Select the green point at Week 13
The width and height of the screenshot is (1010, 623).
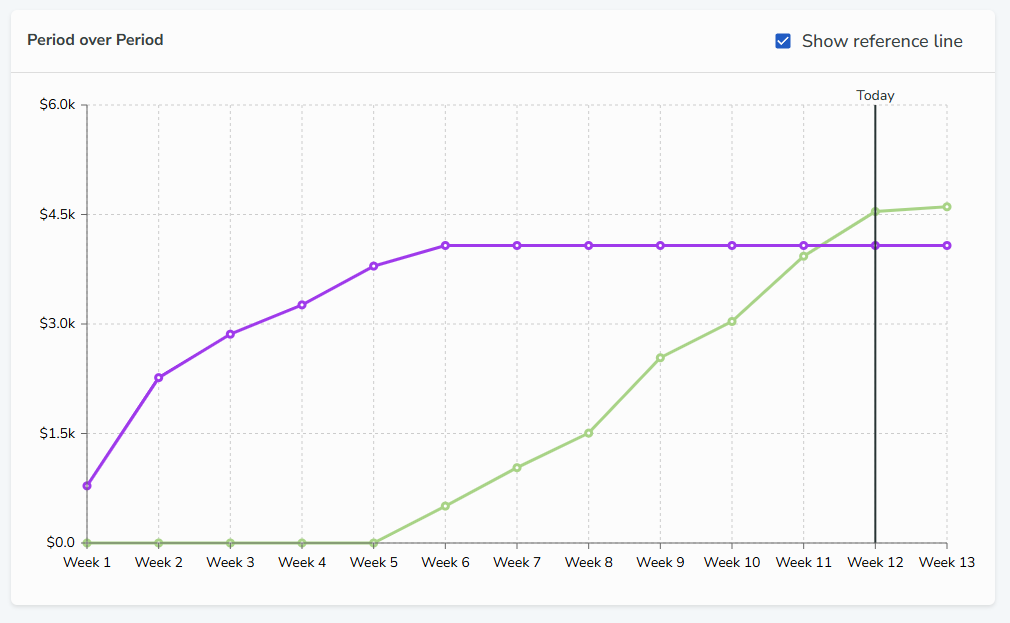[947, 207]
